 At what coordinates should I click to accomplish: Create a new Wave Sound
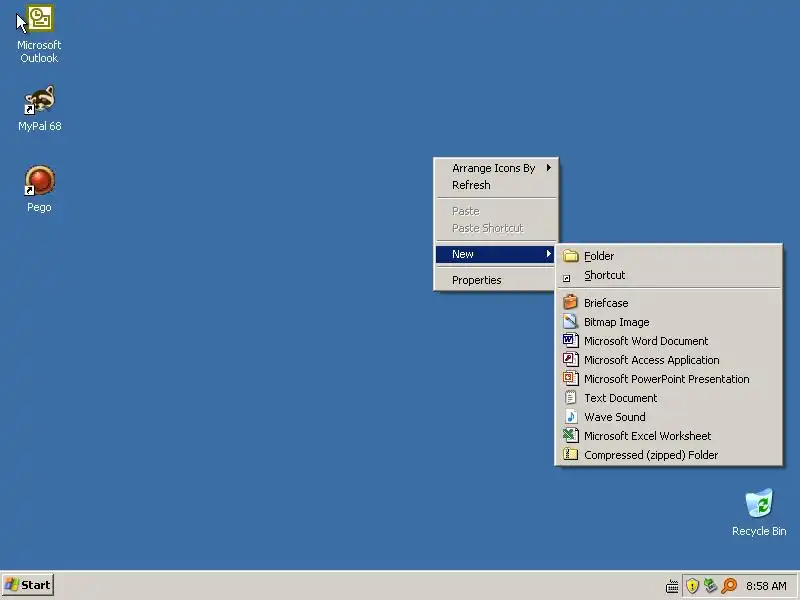pos(669,417)
